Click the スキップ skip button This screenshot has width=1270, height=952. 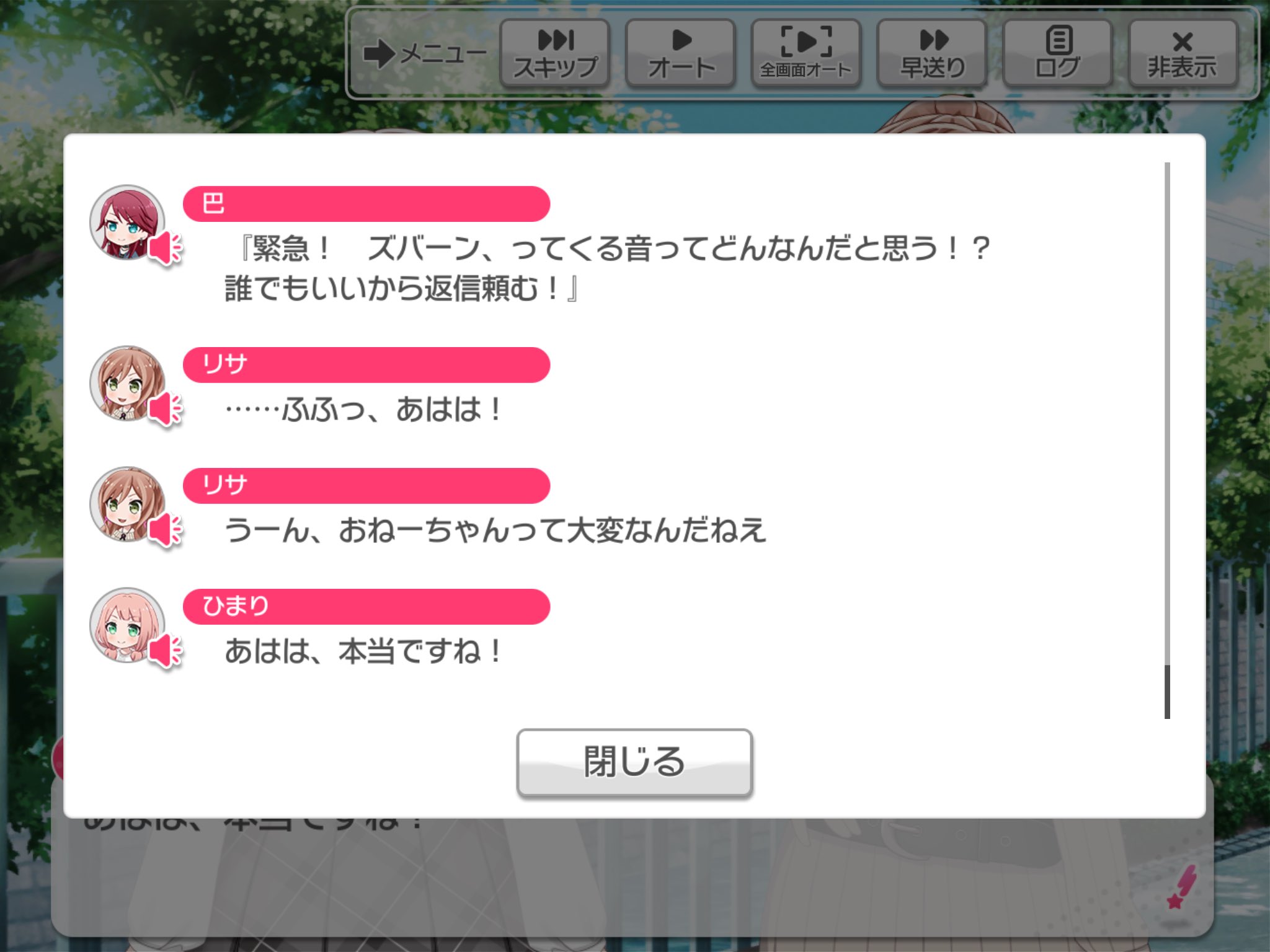click(x=555, y=53)
